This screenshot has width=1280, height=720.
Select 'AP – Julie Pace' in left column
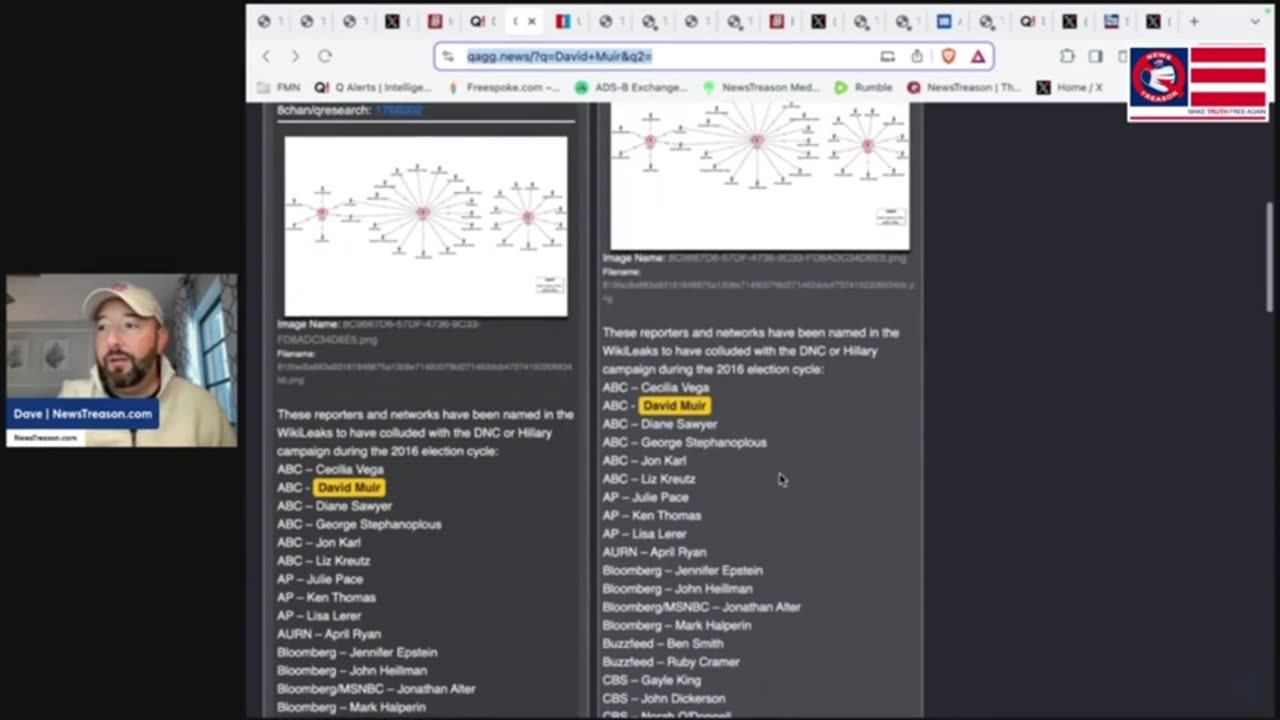pyautogui.click(x=320, y=579)
